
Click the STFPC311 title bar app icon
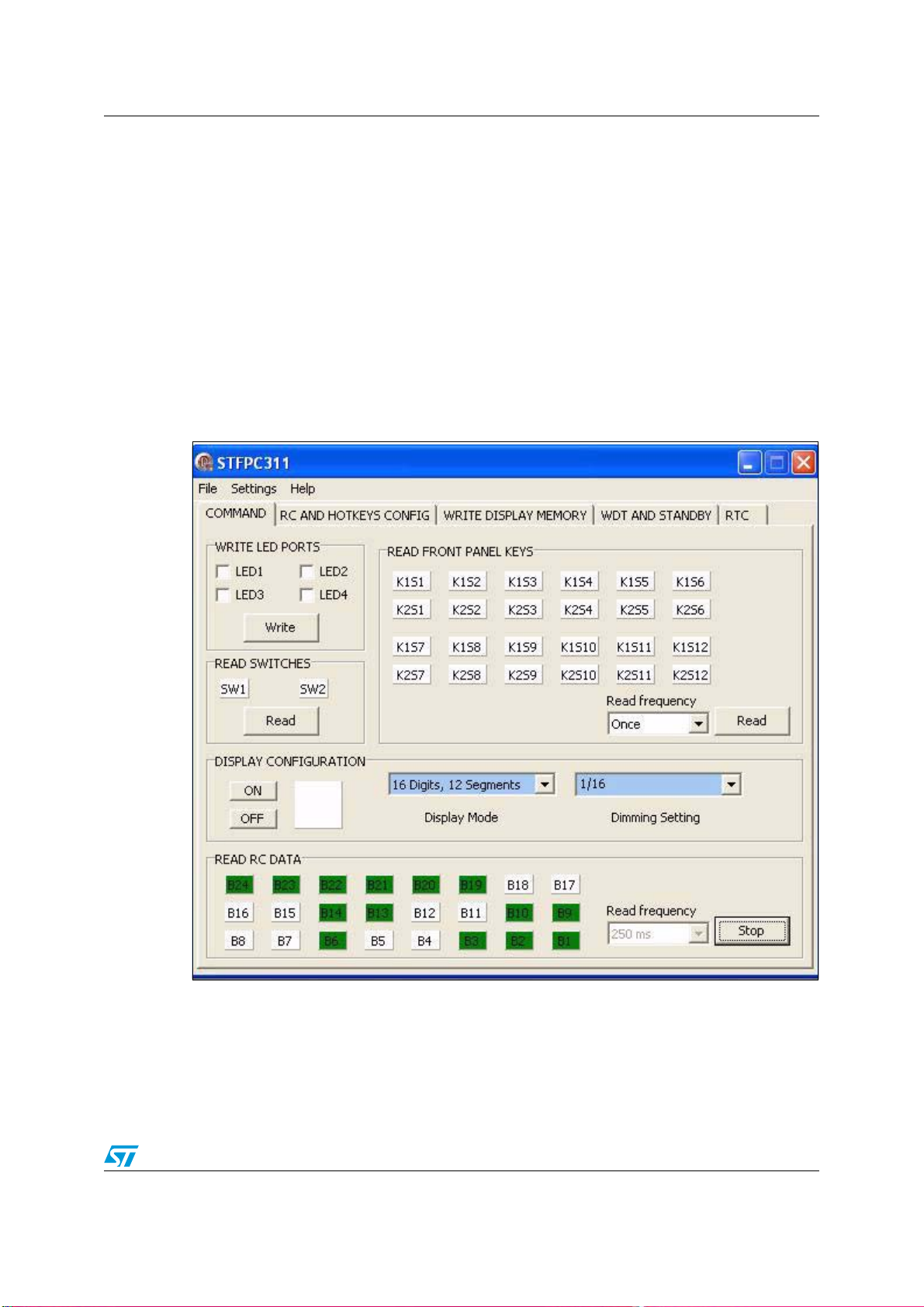[x=204, y=463]
